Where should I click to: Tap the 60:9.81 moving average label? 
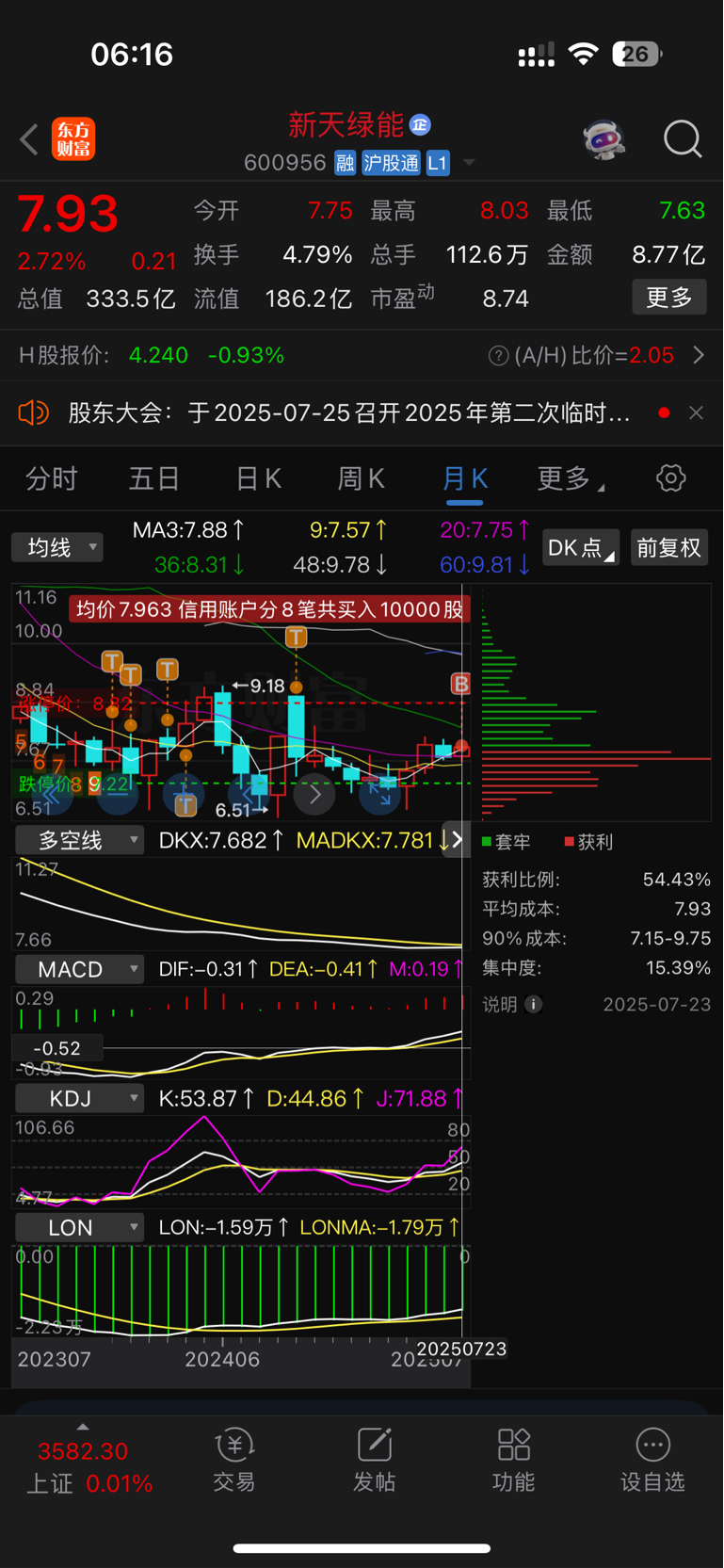485,565
